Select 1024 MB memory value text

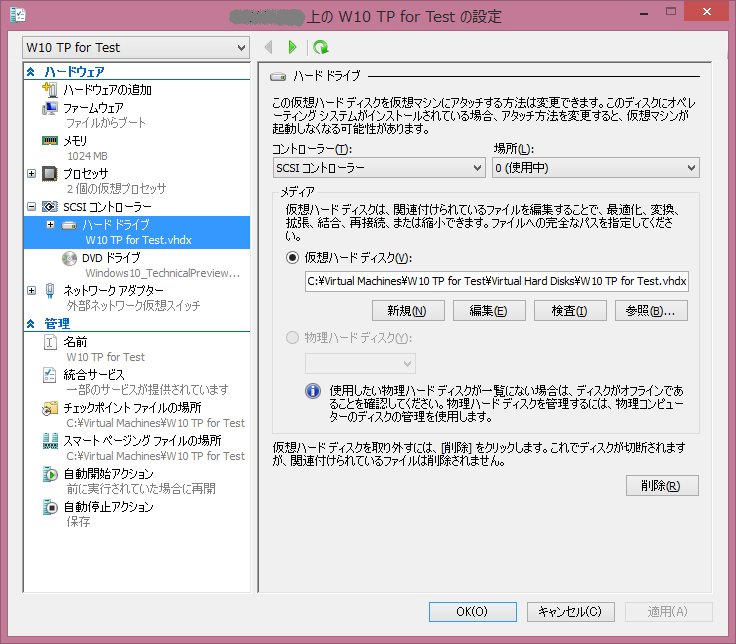pos(87,156)
